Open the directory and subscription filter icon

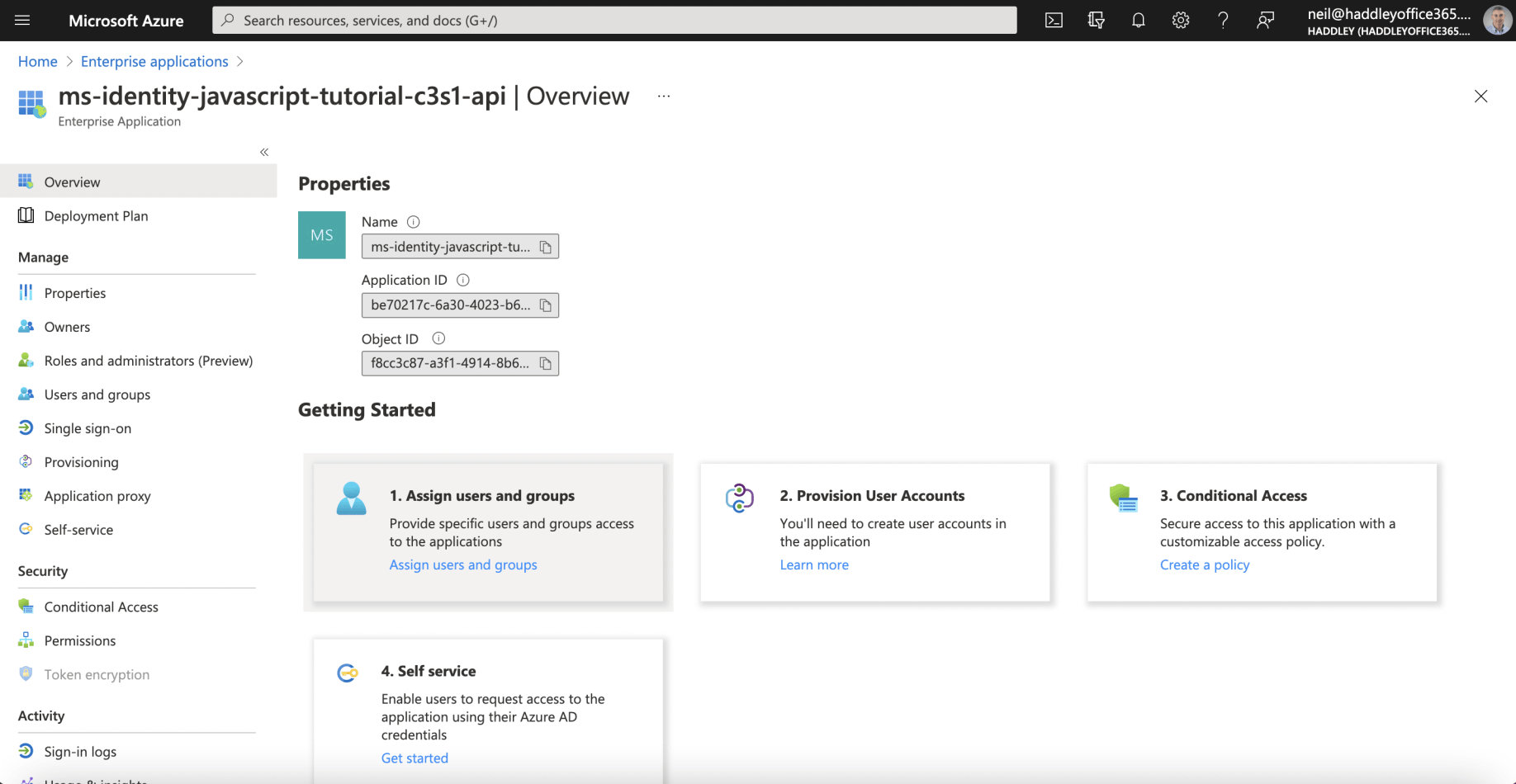point(1097,21)
